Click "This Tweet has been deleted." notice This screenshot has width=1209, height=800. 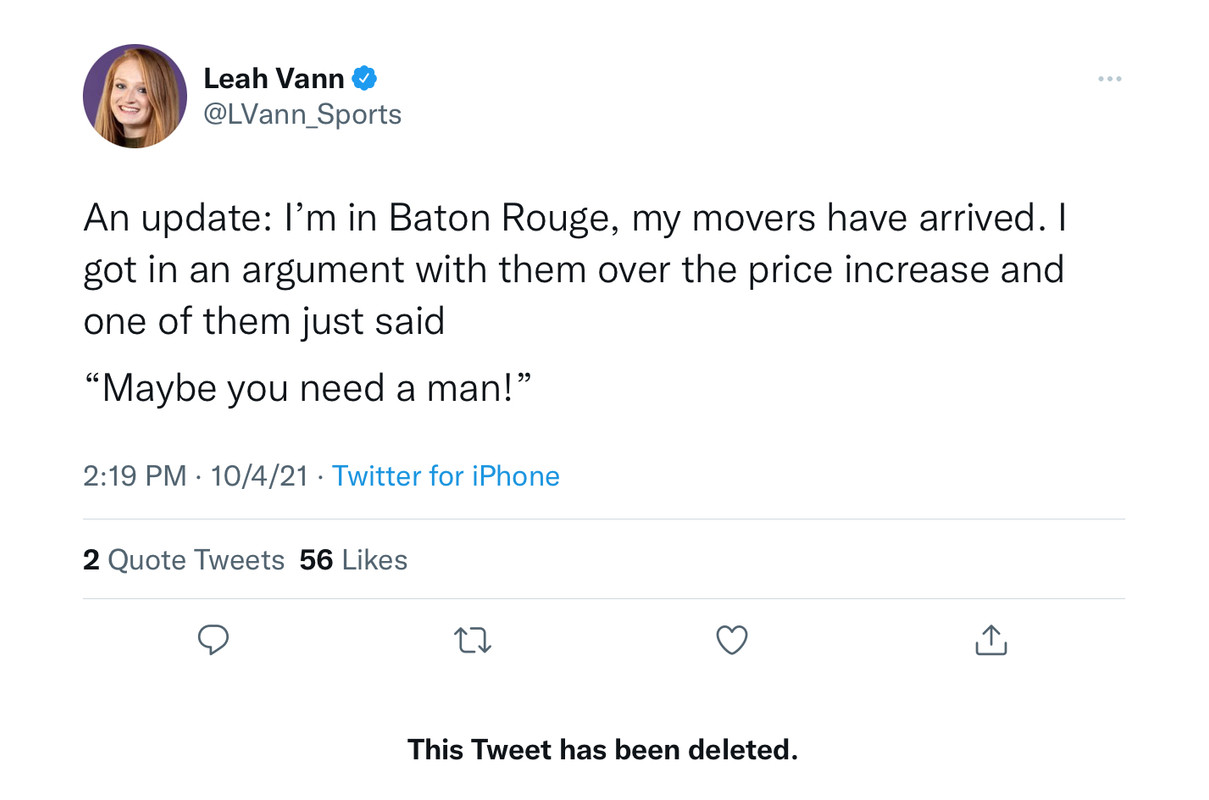(x=602, y=749)
